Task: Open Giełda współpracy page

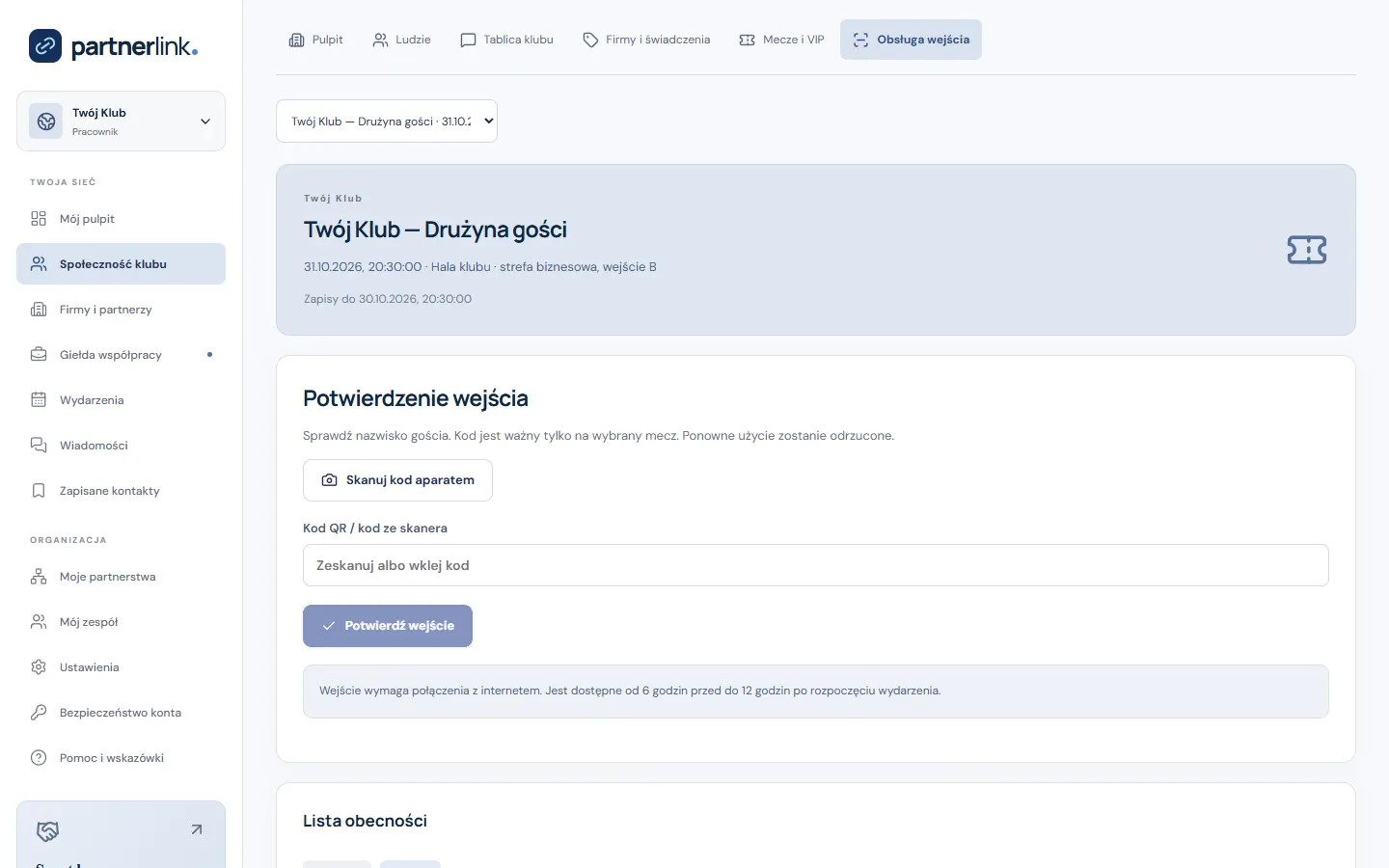Action: (121, 355)
